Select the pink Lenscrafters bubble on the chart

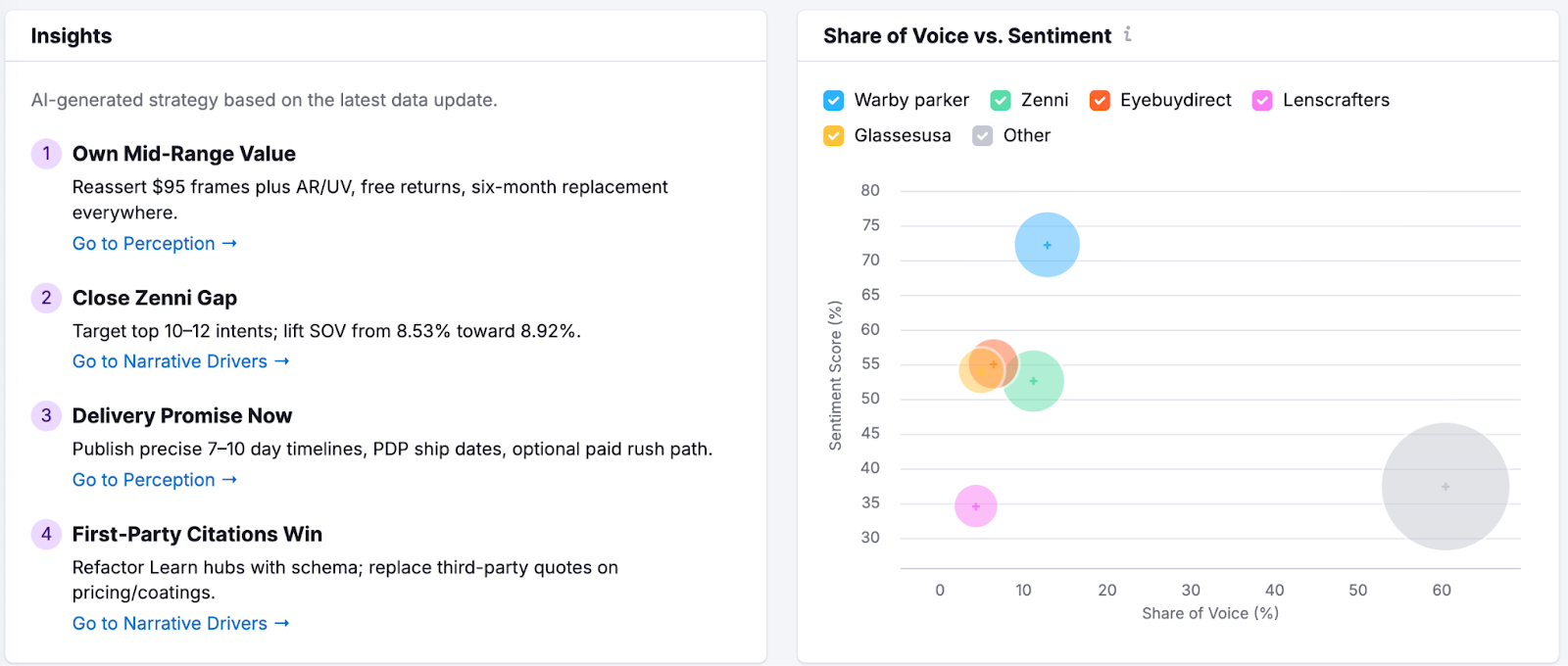(974, 506)
